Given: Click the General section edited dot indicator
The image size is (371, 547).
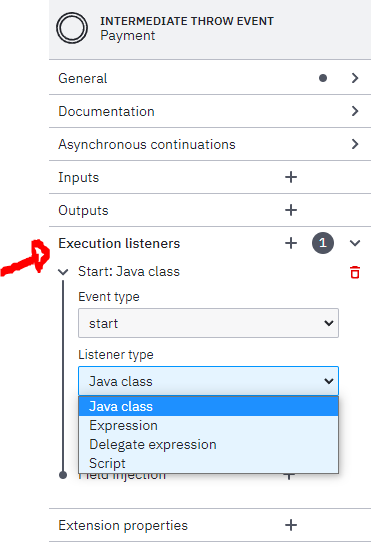Looking at the screenshot, I should pos(323,78).
